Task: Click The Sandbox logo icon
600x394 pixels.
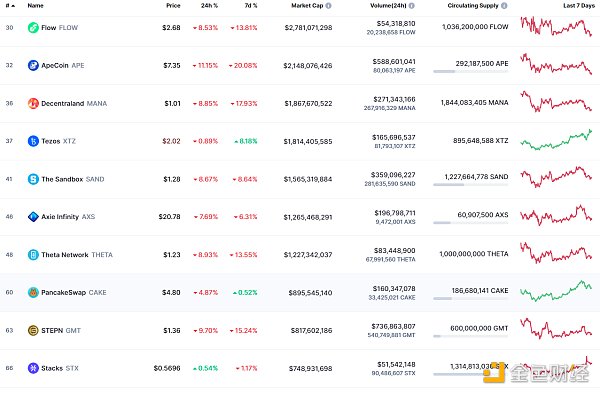Action: pos(33,179)
